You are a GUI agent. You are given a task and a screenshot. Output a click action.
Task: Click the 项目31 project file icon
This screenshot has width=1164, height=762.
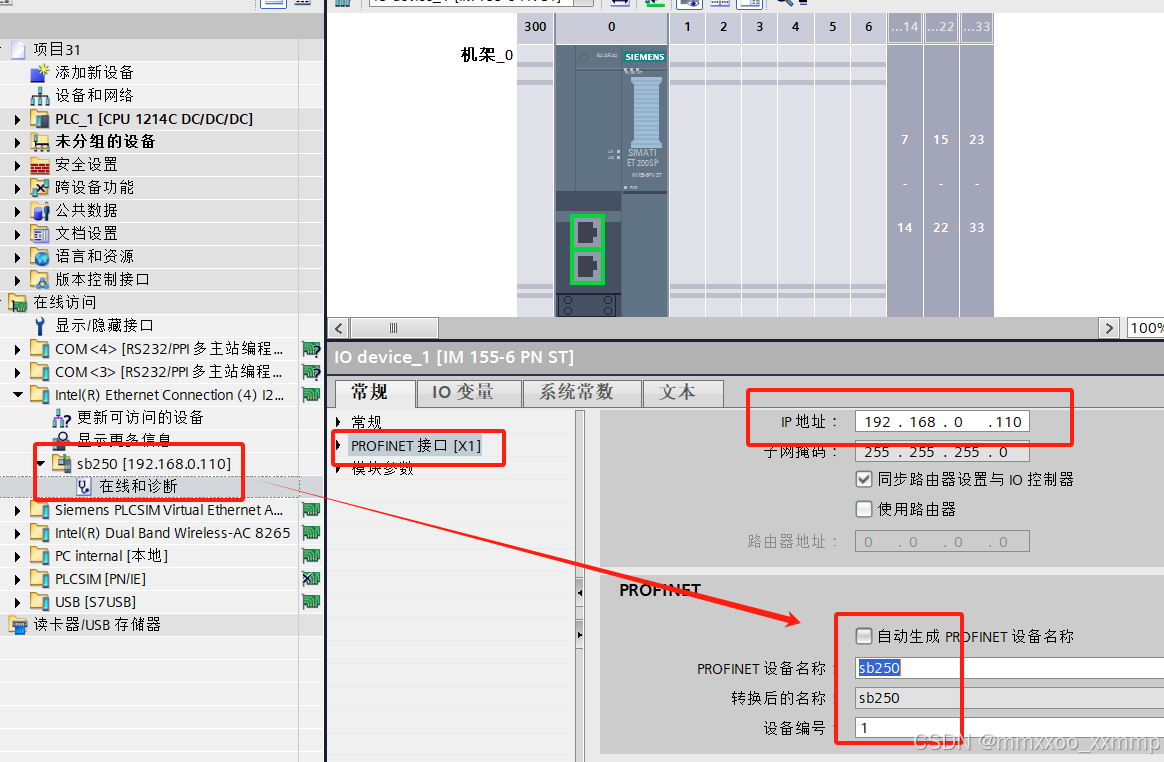pyautogui.click(x=19, y=50)
